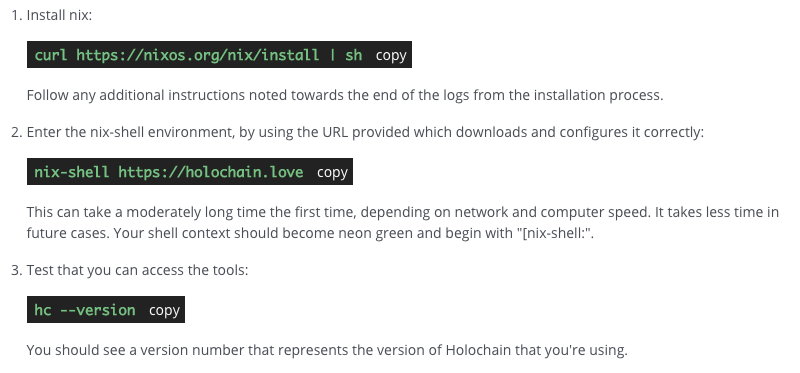
Task: Click the "Install nix:" step text
Action: [59, 15]
